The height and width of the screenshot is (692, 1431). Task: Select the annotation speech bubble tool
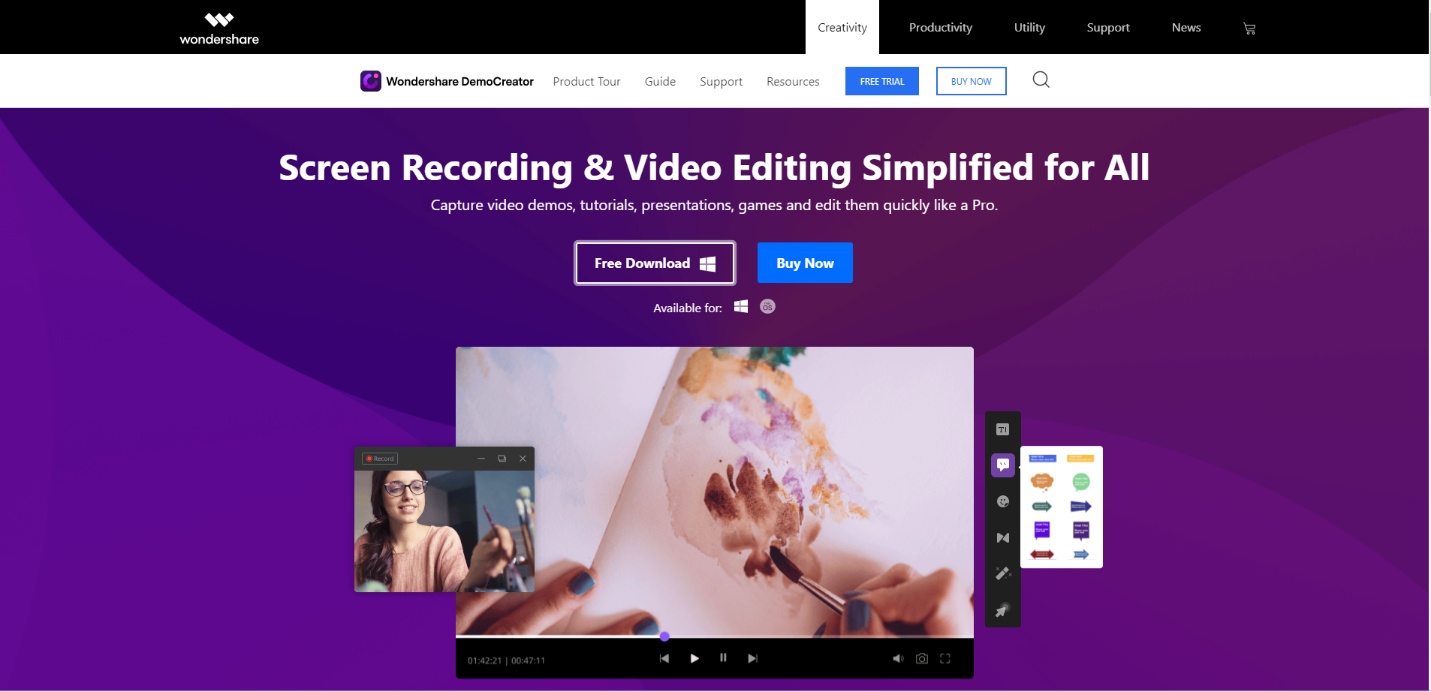pos(1003,465)
